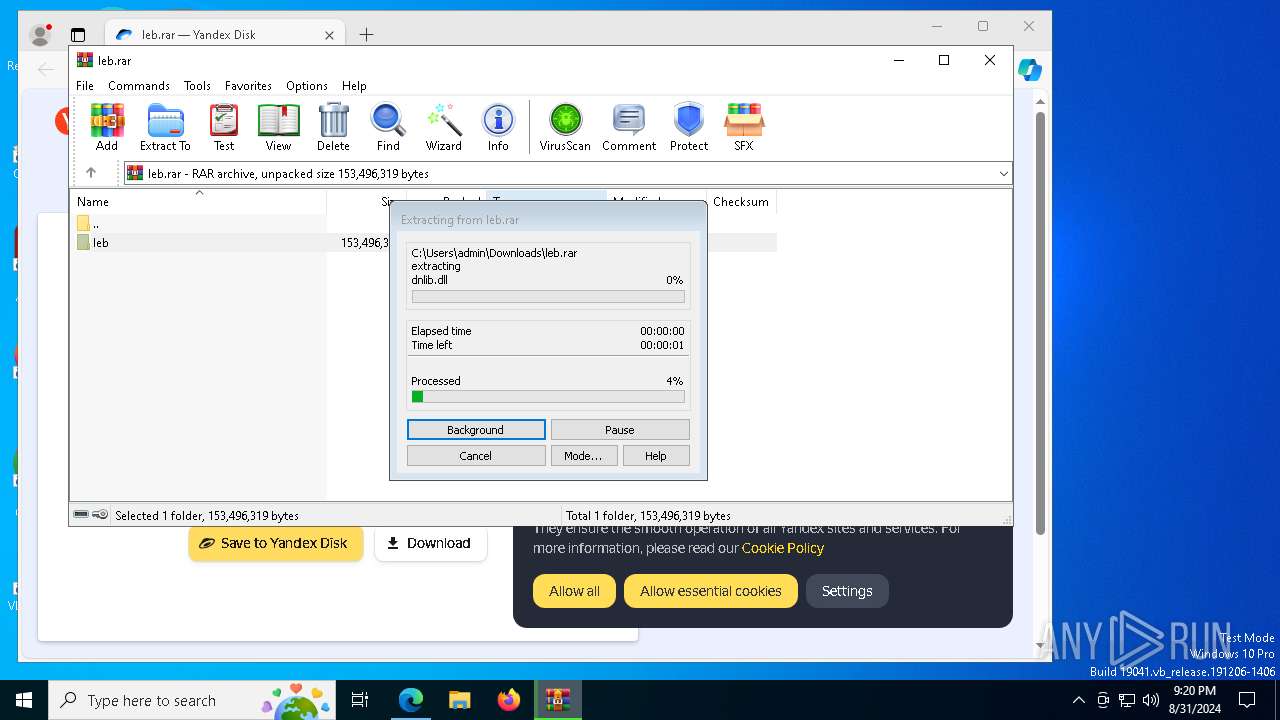Open the Options menu
The height and width of the screenshot is (720, 1280).
coord(307,86)
